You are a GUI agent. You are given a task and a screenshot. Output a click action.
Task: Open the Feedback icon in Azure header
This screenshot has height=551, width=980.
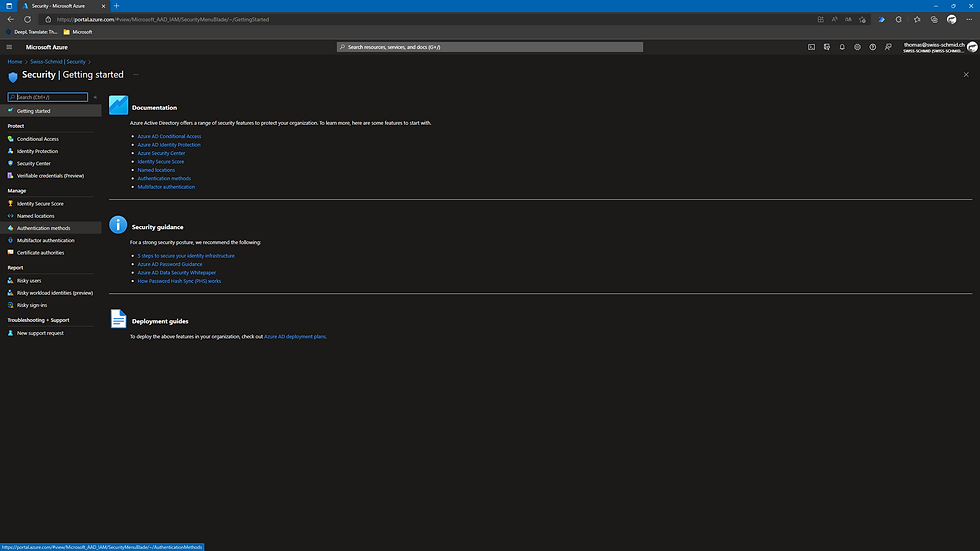888,47
